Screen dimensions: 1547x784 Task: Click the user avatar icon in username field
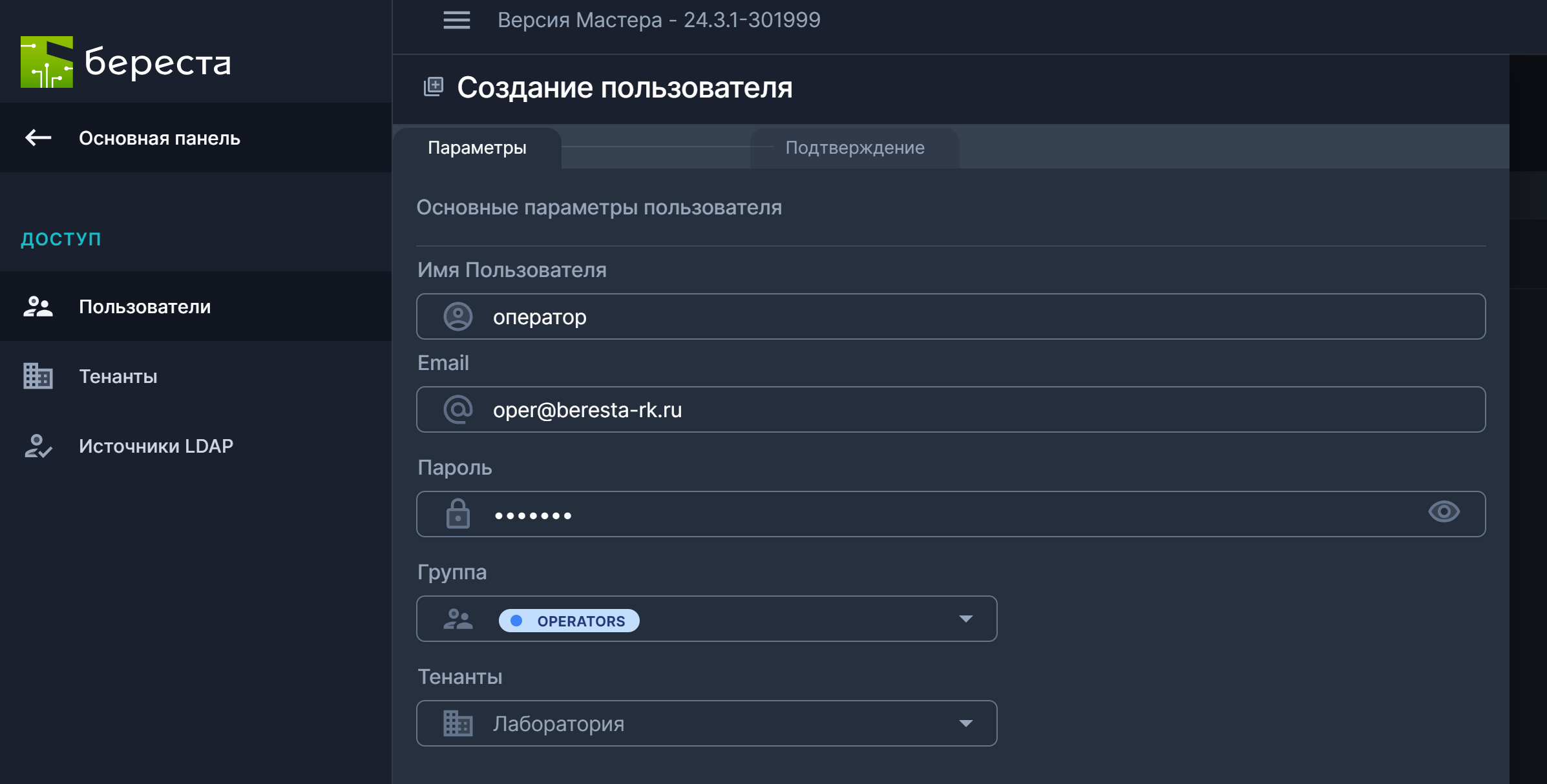pyautogui.click(x=458, y=316)
